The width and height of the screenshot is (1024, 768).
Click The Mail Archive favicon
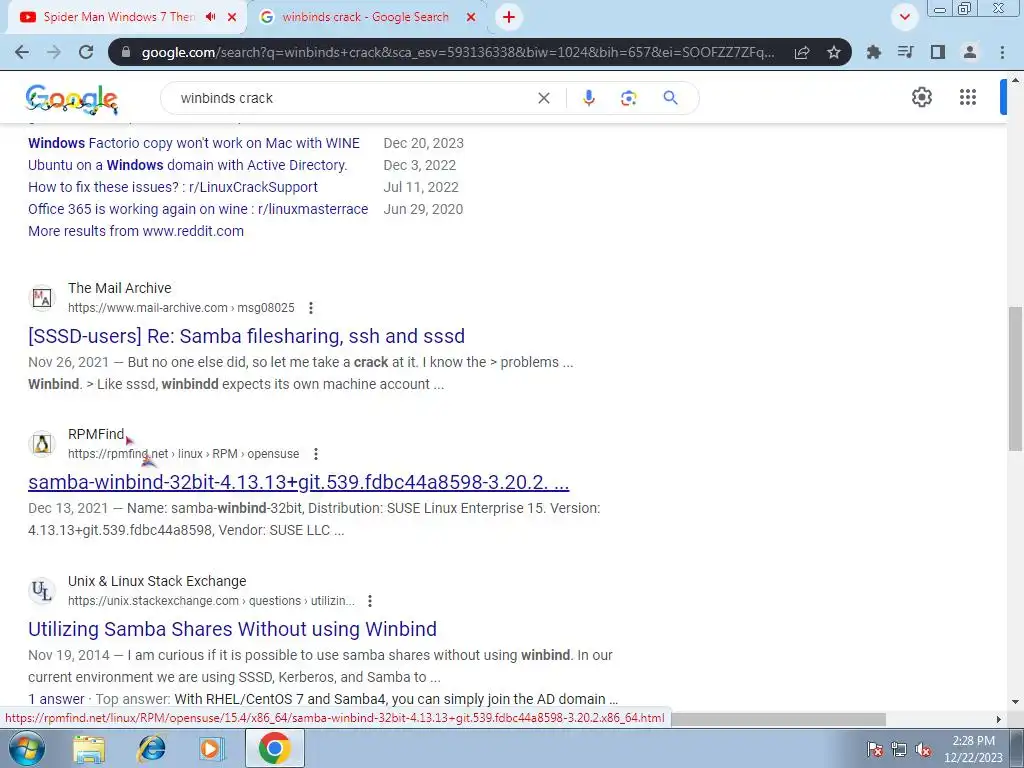[x=42, y=298]
